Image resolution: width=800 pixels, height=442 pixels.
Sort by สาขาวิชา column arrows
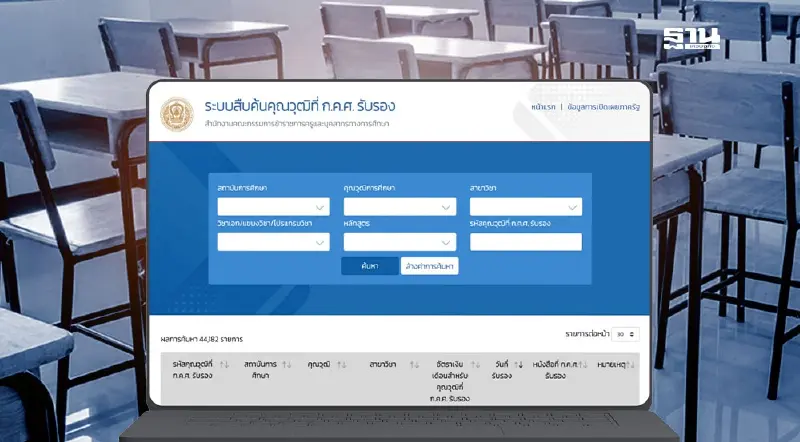(414, 364)
